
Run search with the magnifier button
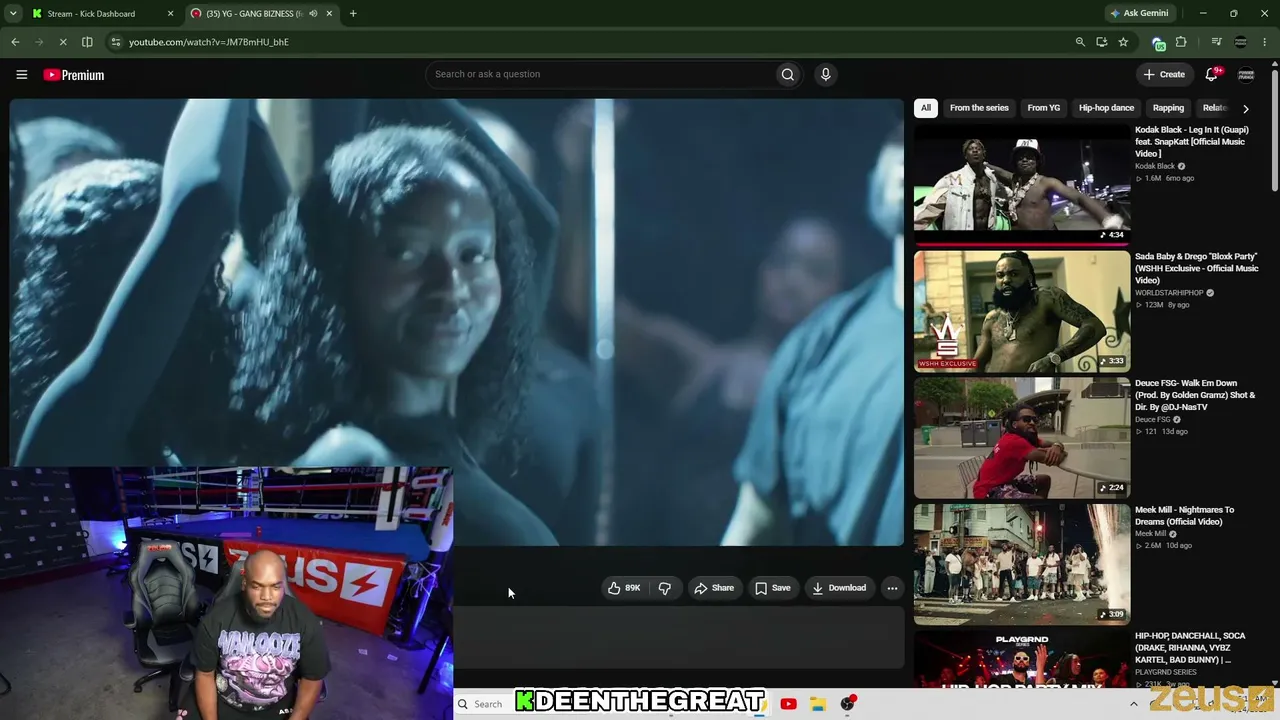point(788,74)
